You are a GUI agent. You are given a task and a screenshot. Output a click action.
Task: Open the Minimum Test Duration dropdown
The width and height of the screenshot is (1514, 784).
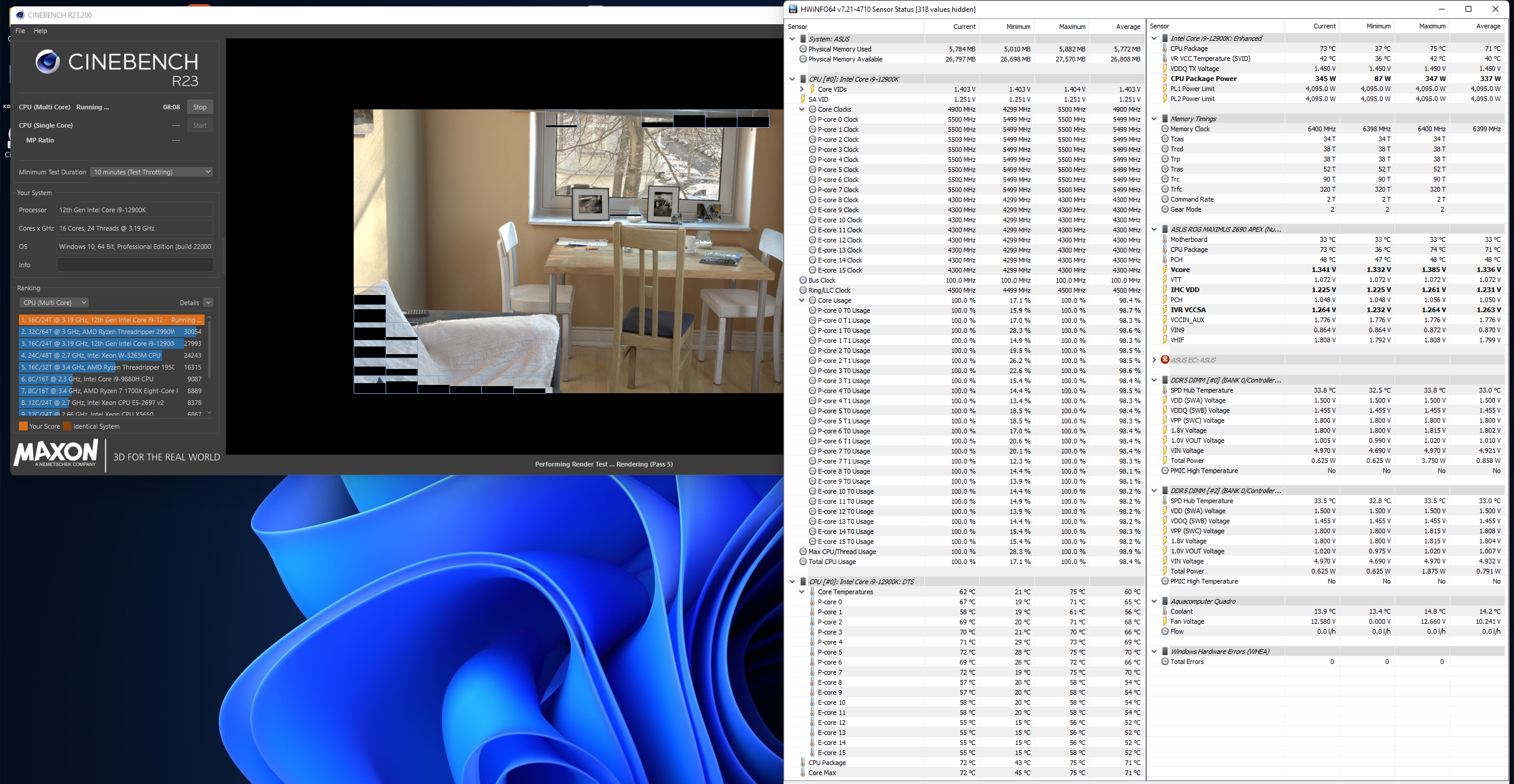tap(151, 172)
